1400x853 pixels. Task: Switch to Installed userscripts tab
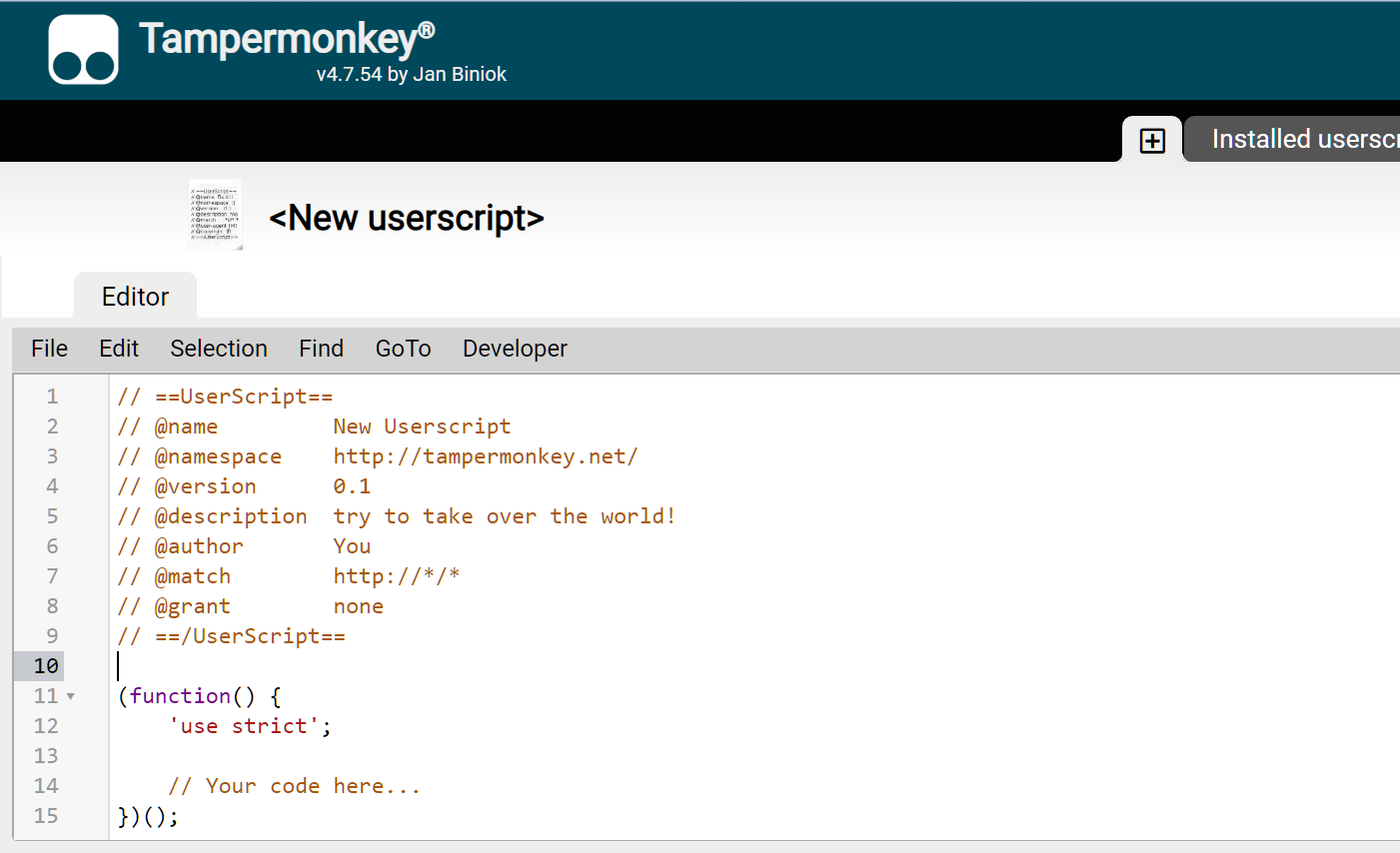(1293, 139)
